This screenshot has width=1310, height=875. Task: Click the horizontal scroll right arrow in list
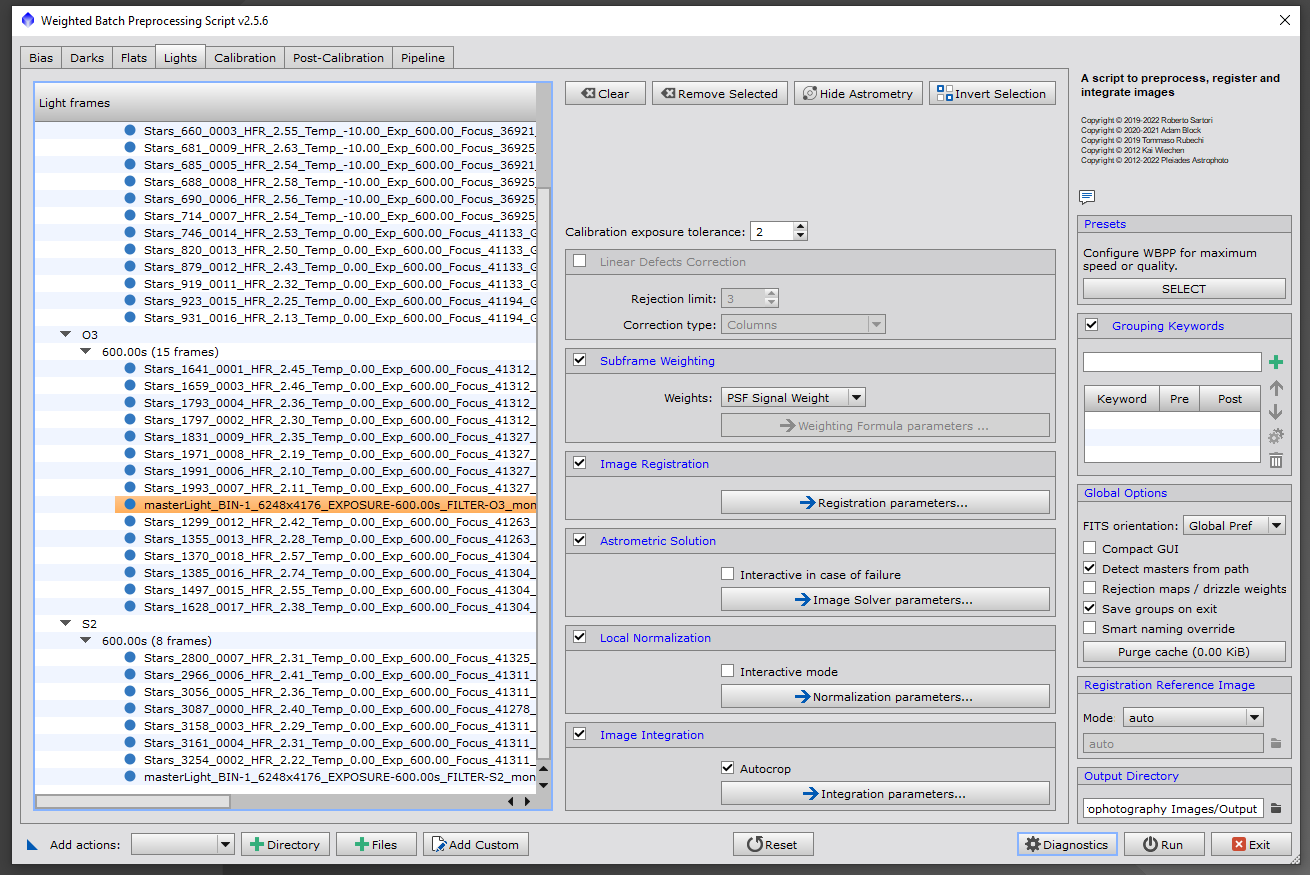527,801
